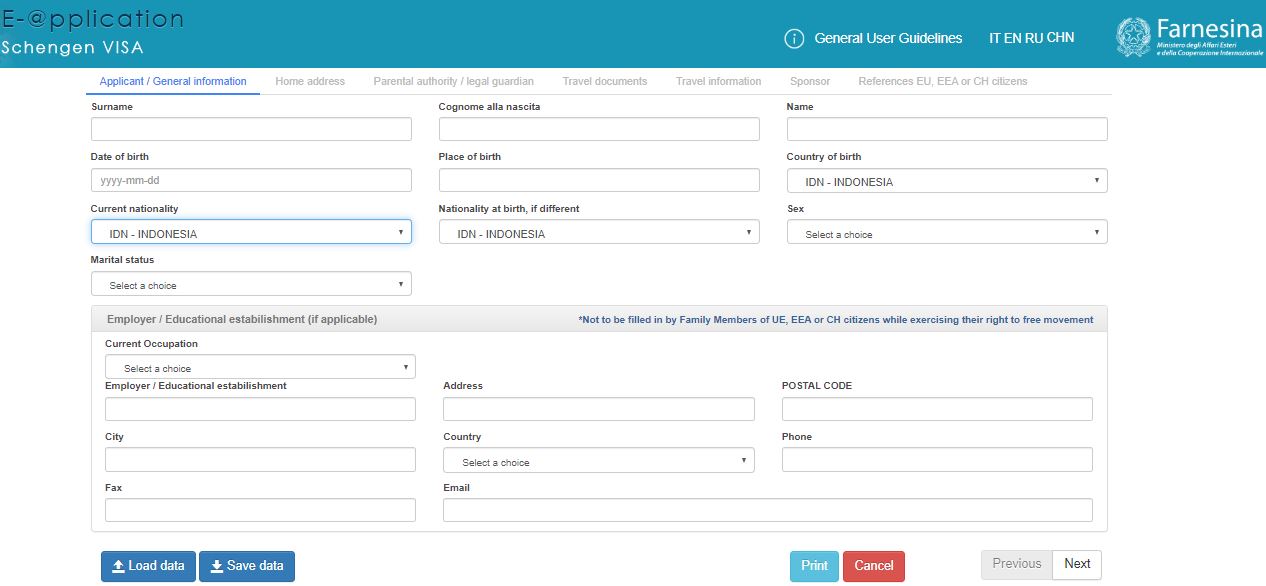
Task: Click the Print button
Action: tap(815, 566)
